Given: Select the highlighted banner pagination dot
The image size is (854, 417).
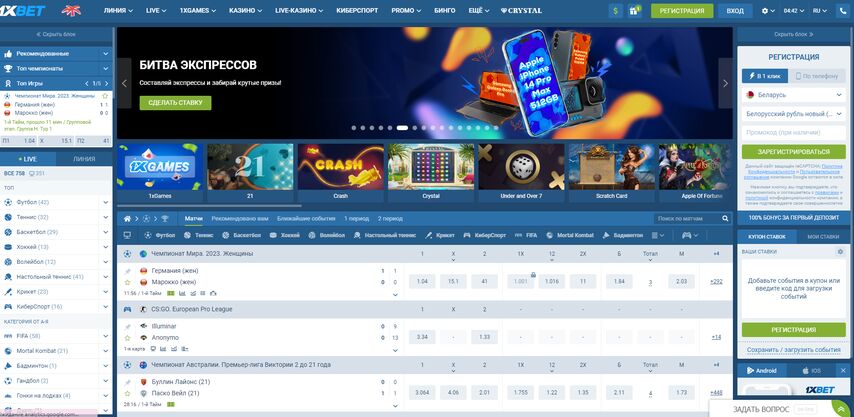Looking at the screenshot, I should click(402, 128).
